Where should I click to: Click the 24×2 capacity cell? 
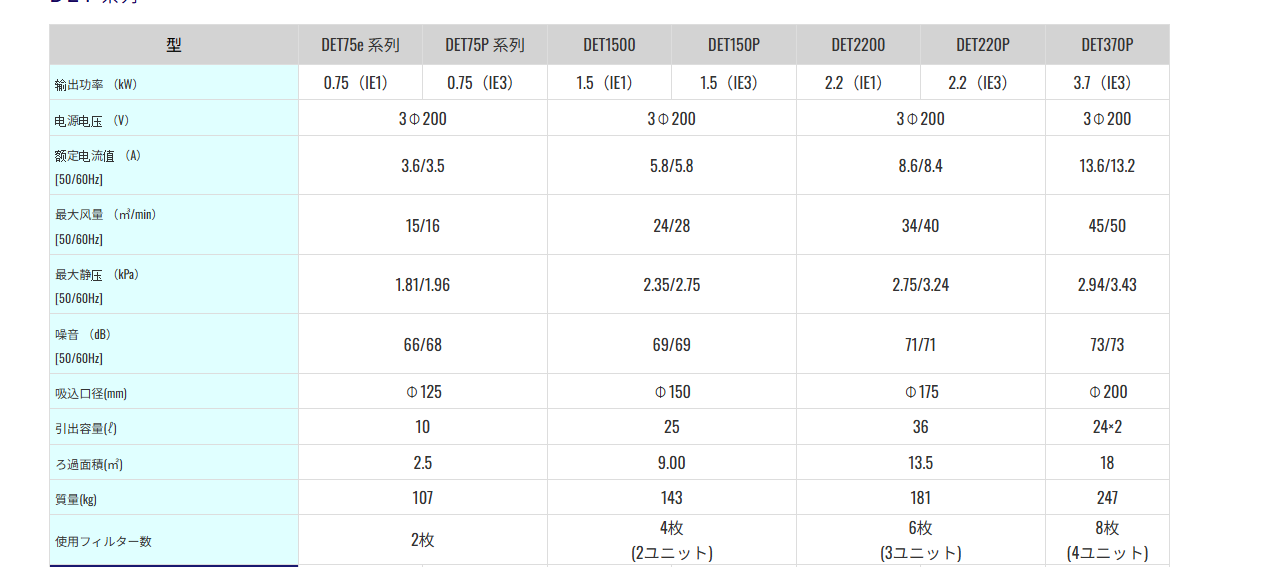click(x=1107, y=427)
